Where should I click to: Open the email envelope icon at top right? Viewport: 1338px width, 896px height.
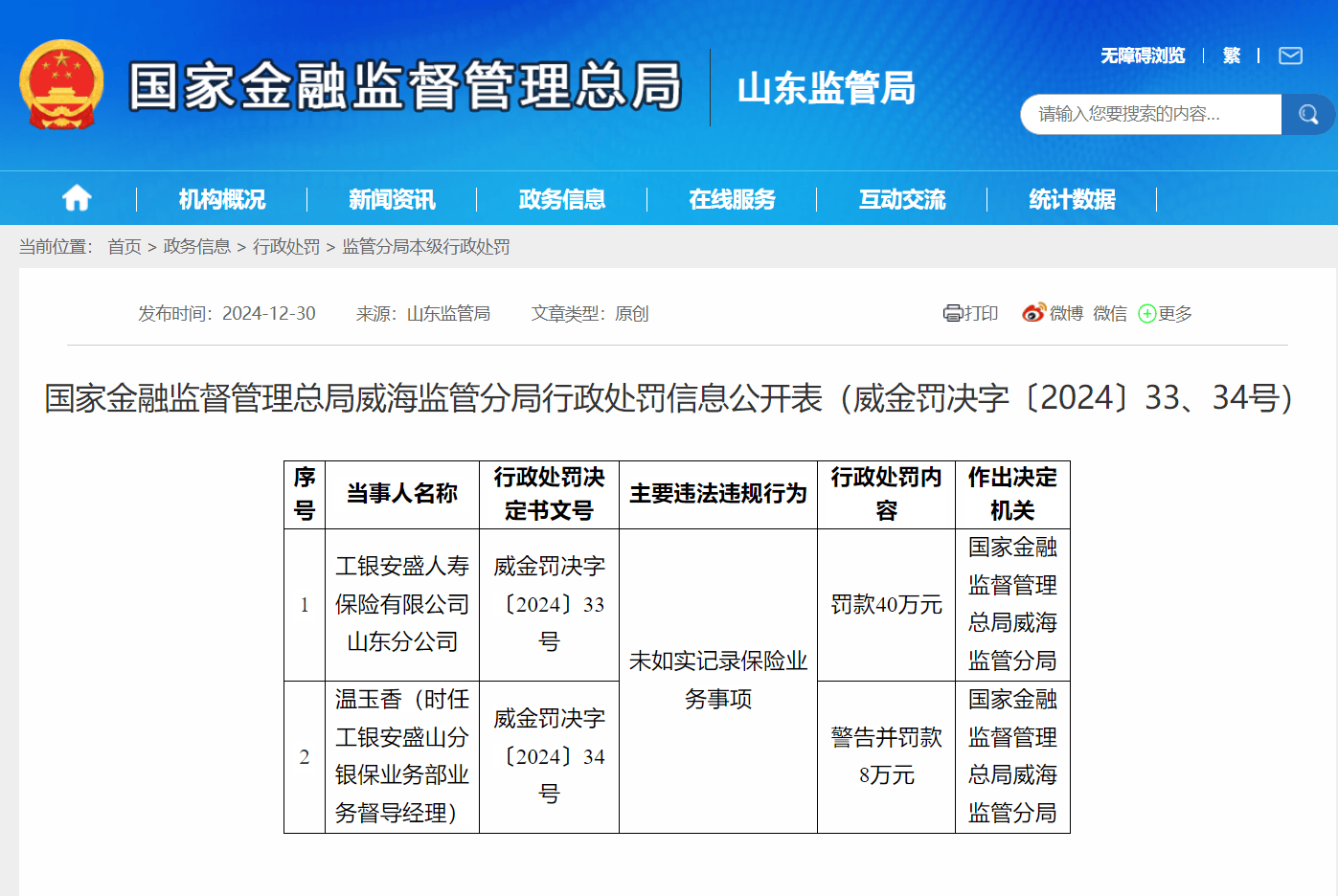(1290, 56)
